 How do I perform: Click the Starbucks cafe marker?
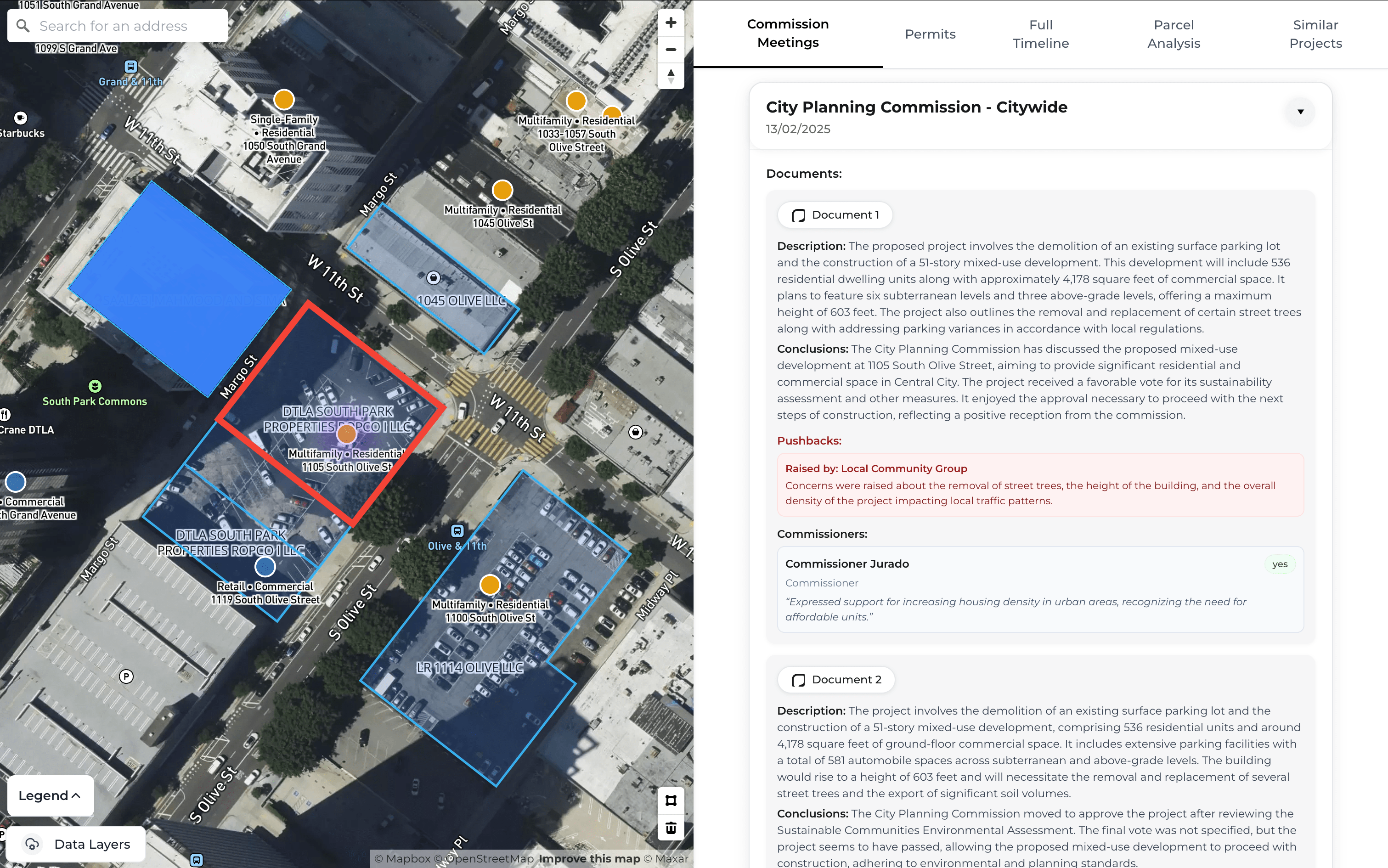[21, 118]
